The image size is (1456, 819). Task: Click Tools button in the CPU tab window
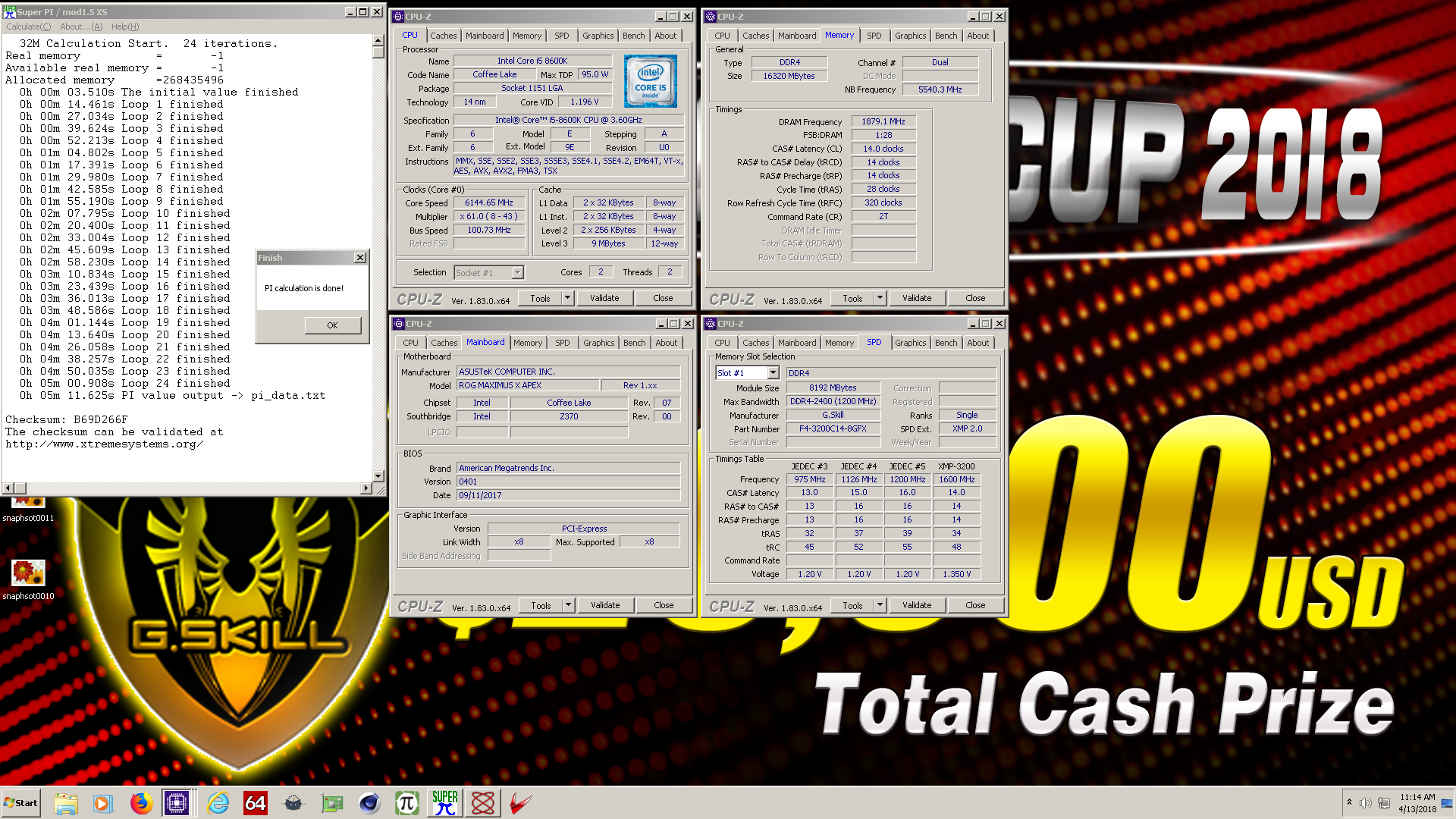(x=540, y=298)
